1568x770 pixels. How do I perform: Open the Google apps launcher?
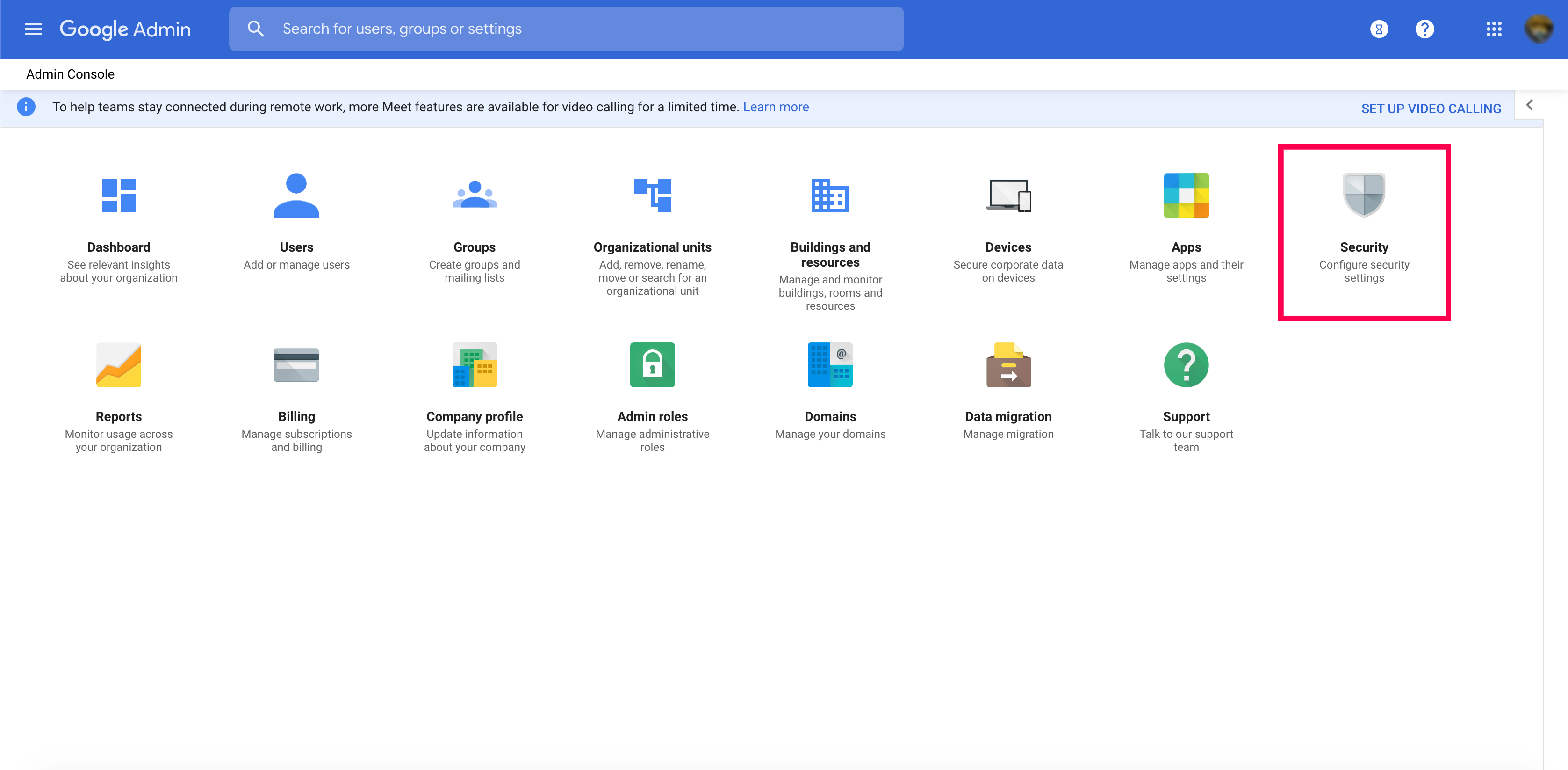1493,29
